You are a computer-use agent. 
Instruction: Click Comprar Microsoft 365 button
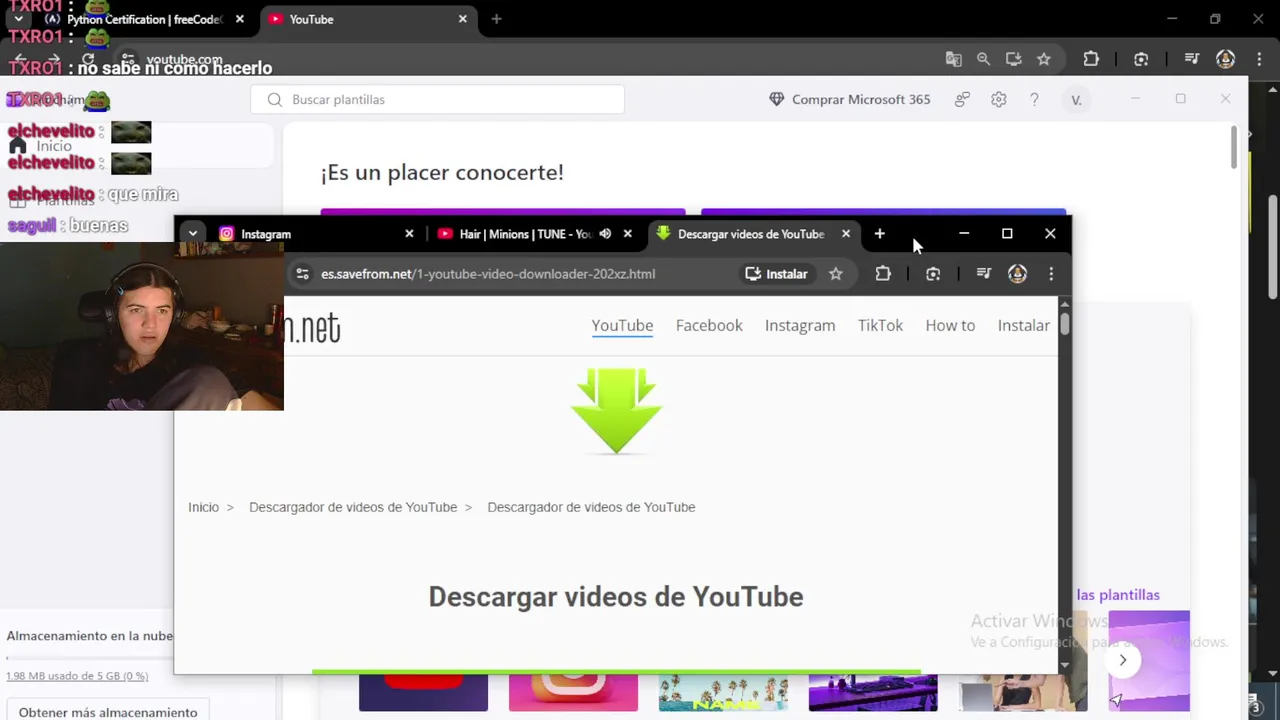click(x=849, y=100)
